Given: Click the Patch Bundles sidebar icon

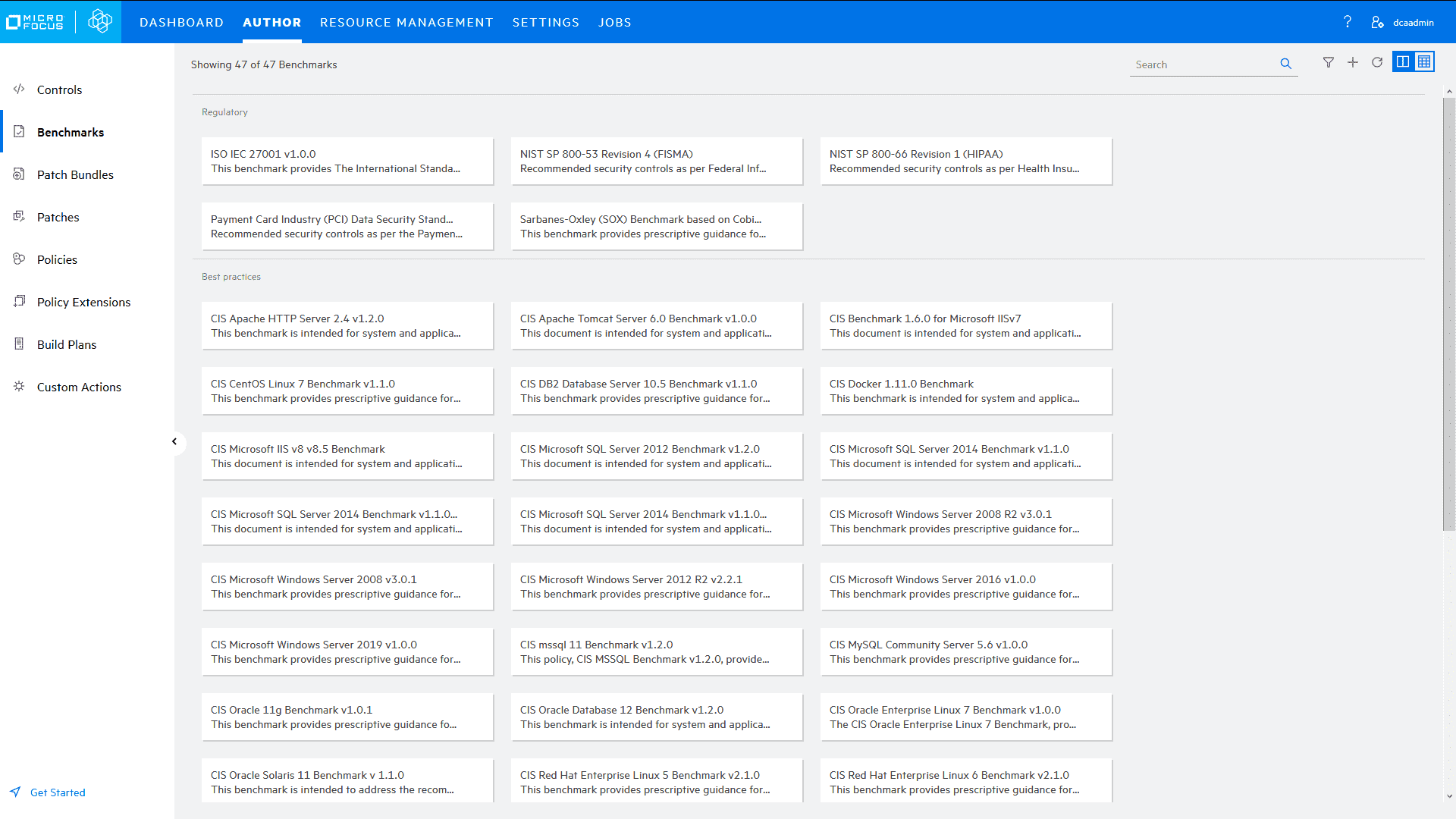Looking at the screenshot, I should 19,174.
